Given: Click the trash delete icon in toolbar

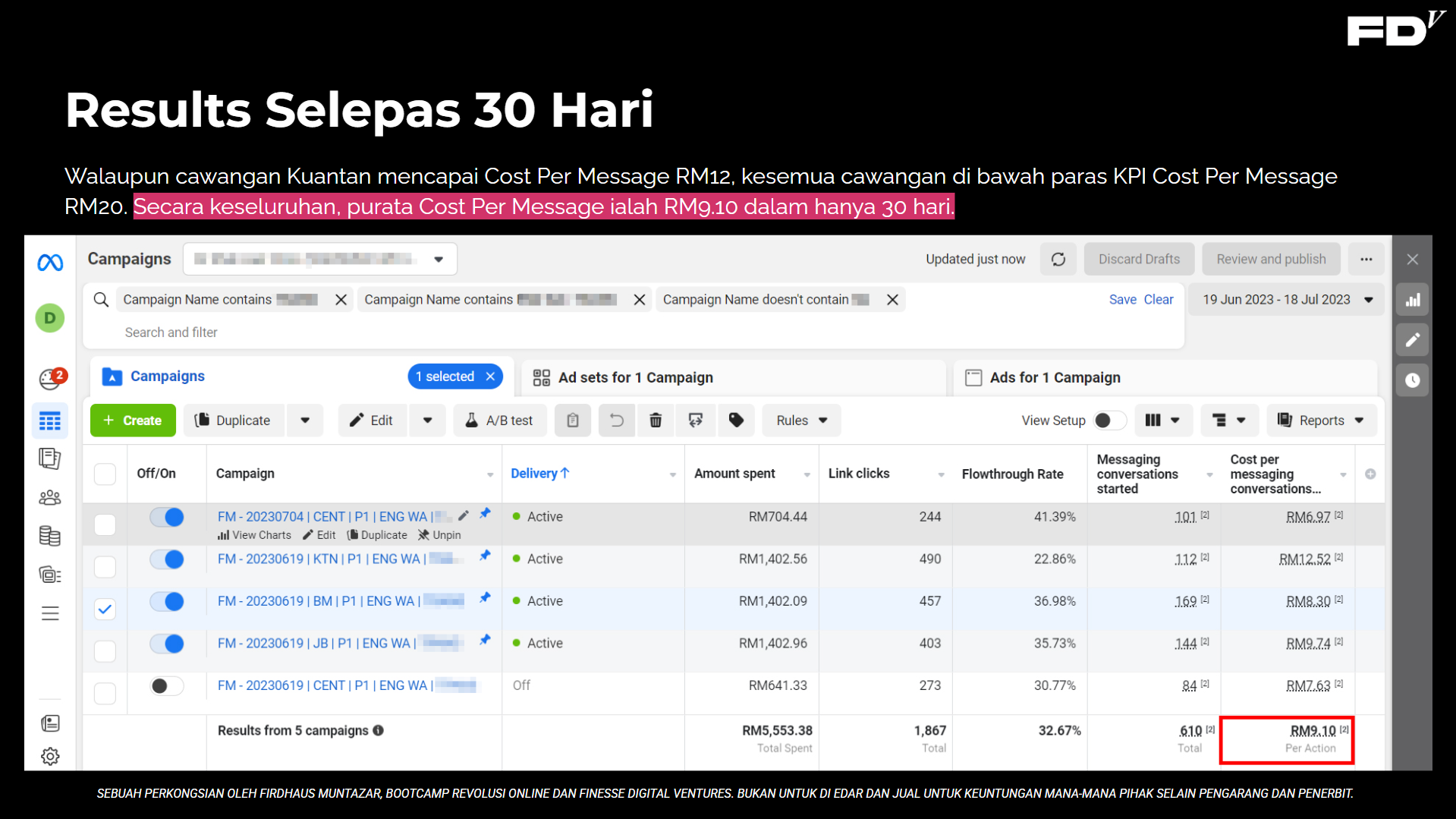Looking at the screenshot, I should tap(656, 421).
